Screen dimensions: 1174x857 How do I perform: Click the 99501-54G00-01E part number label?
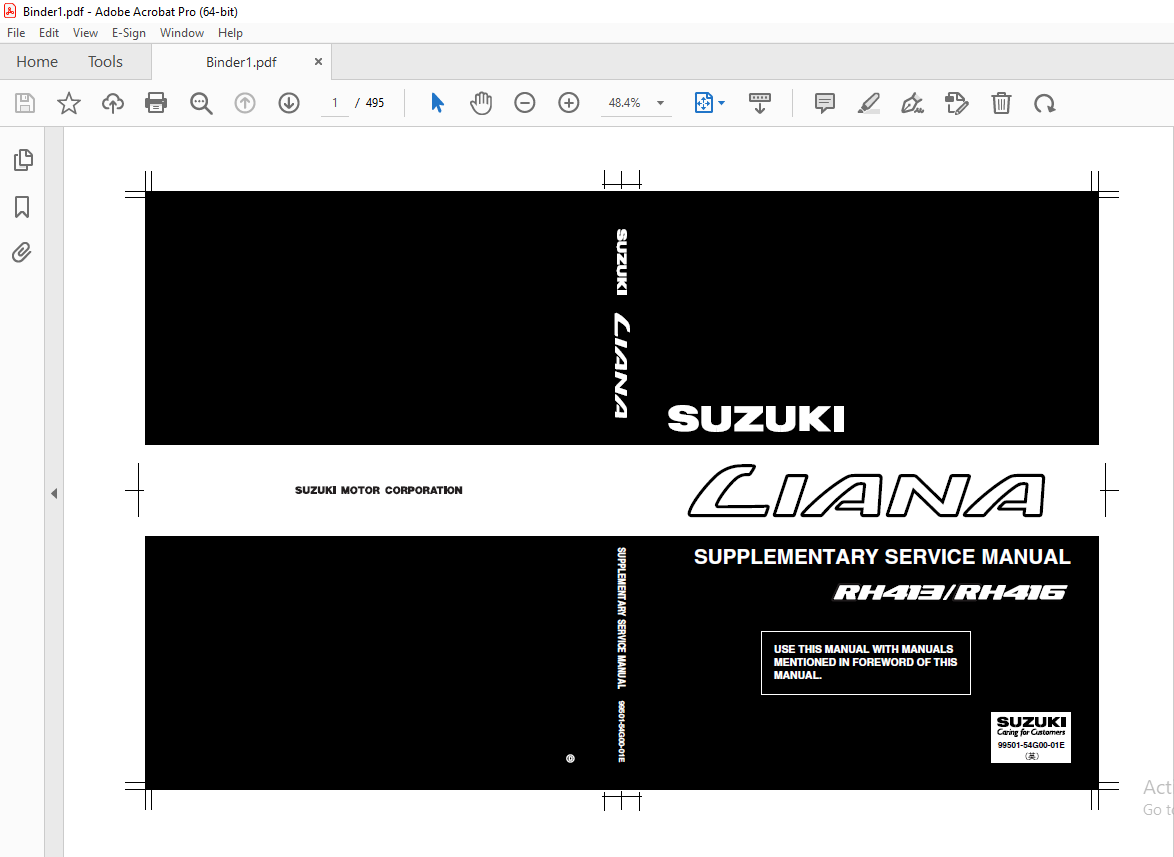1031,745
